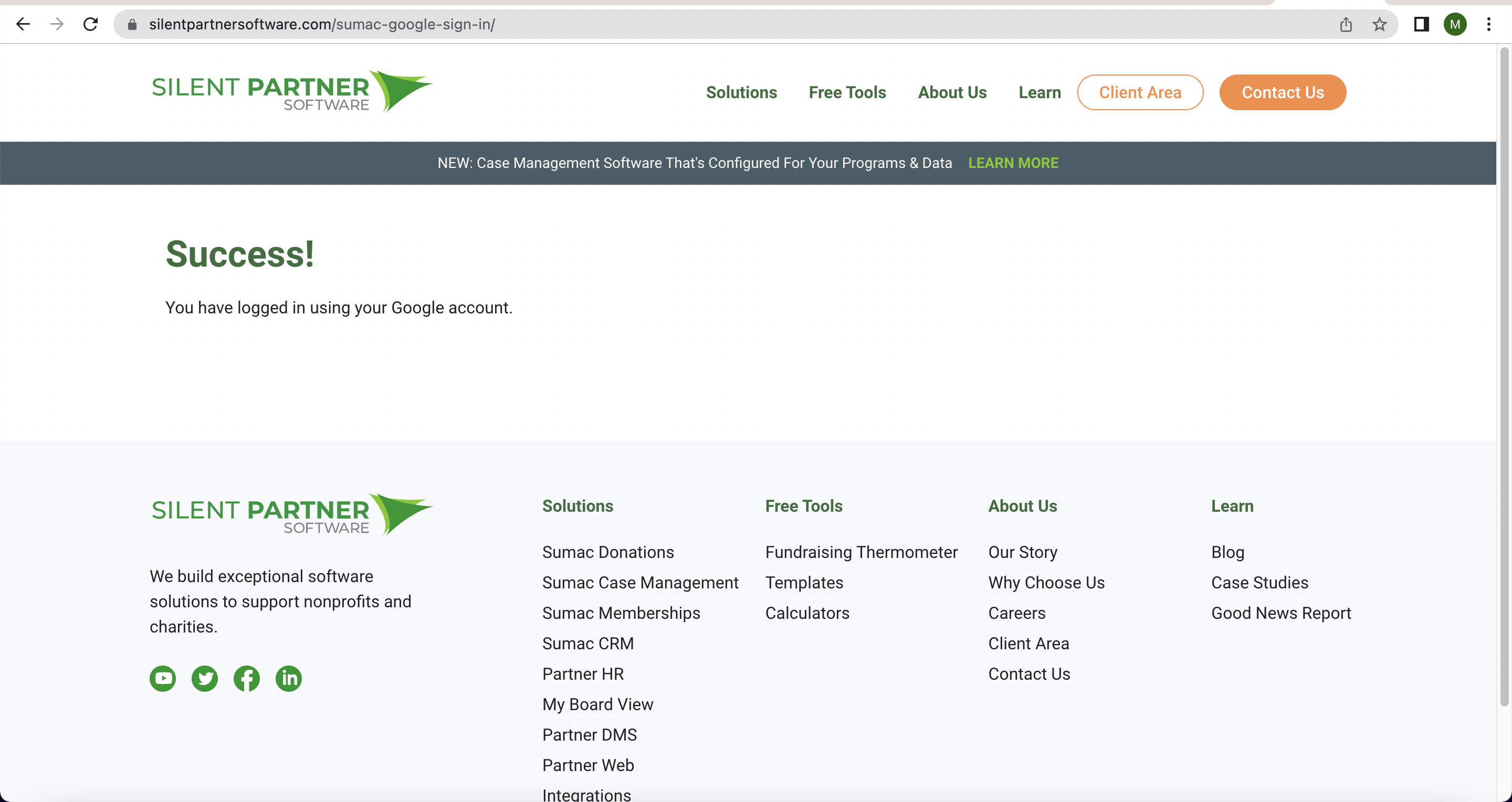
Task: Click the M profile avatar button
Action: click(1455, 24)
